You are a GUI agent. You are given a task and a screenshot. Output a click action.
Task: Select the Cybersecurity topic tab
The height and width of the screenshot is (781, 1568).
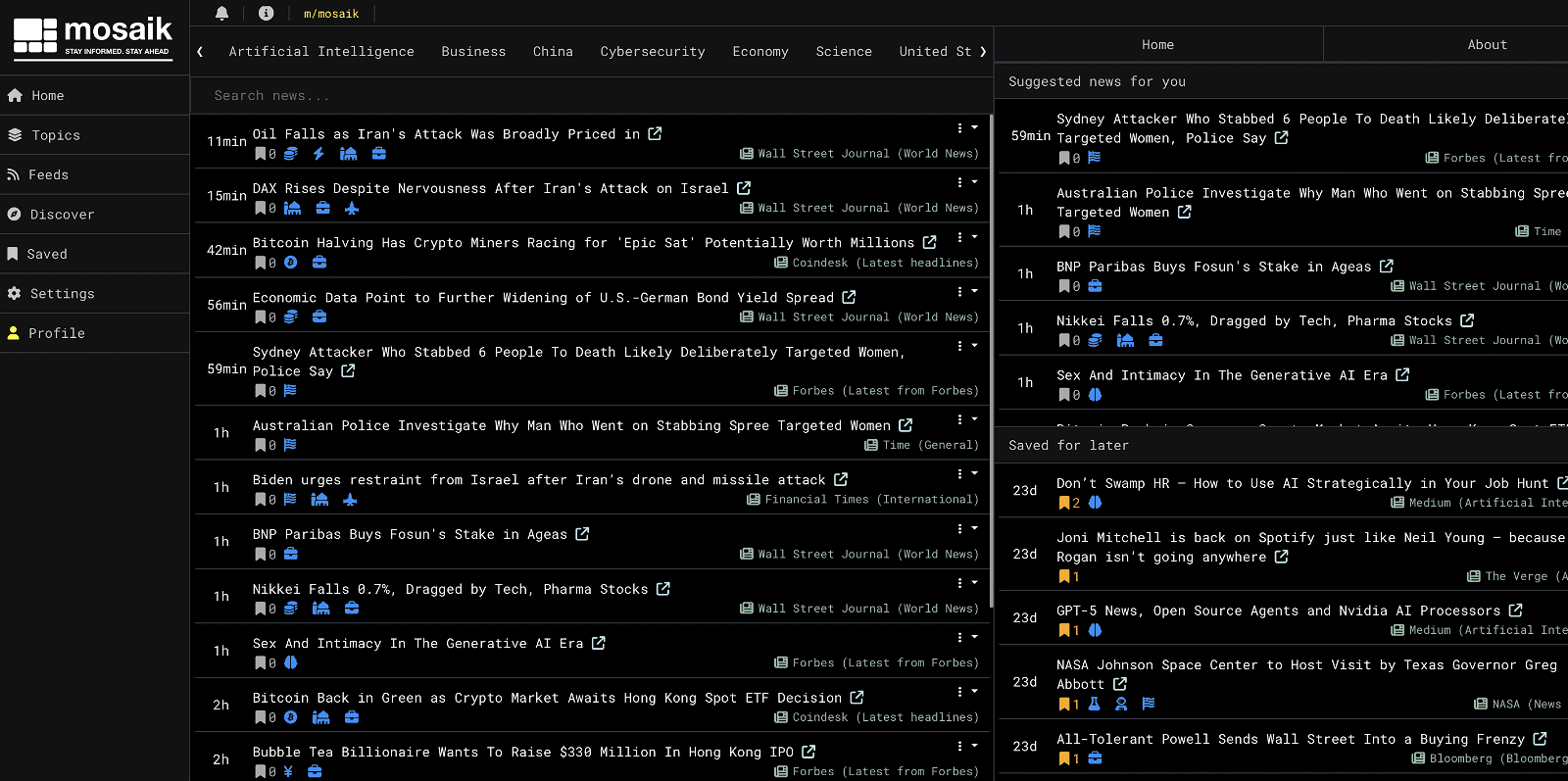pyautogui.click(x=652, y=52)
